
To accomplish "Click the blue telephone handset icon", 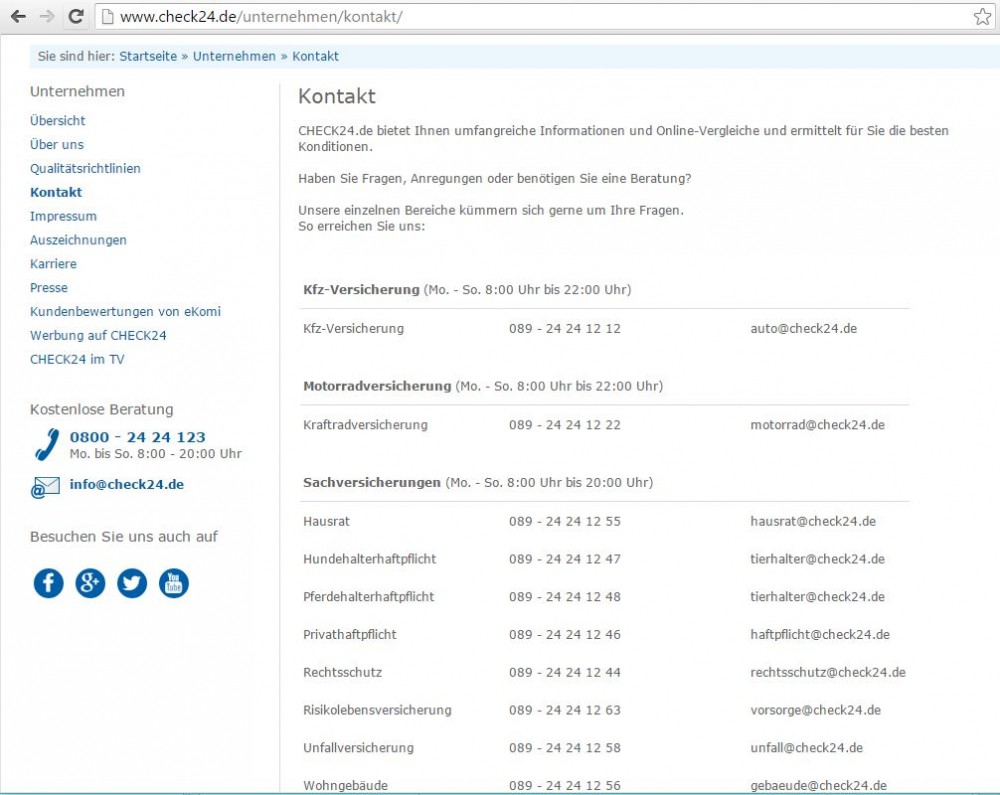I will pos(46,444).
